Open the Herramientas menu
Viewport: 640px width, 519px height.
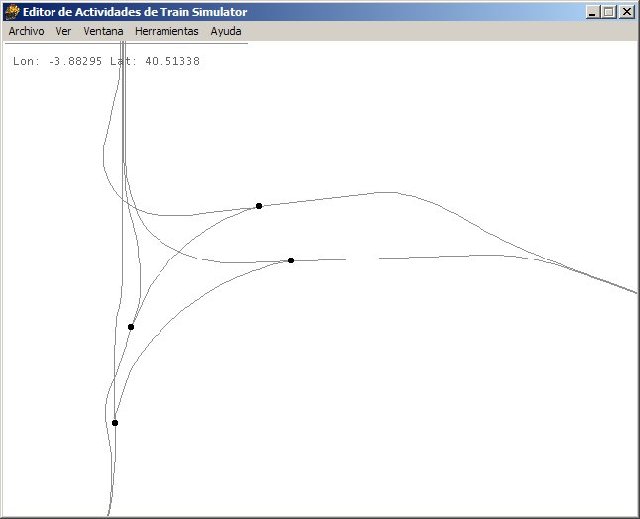tap(166, 31)
